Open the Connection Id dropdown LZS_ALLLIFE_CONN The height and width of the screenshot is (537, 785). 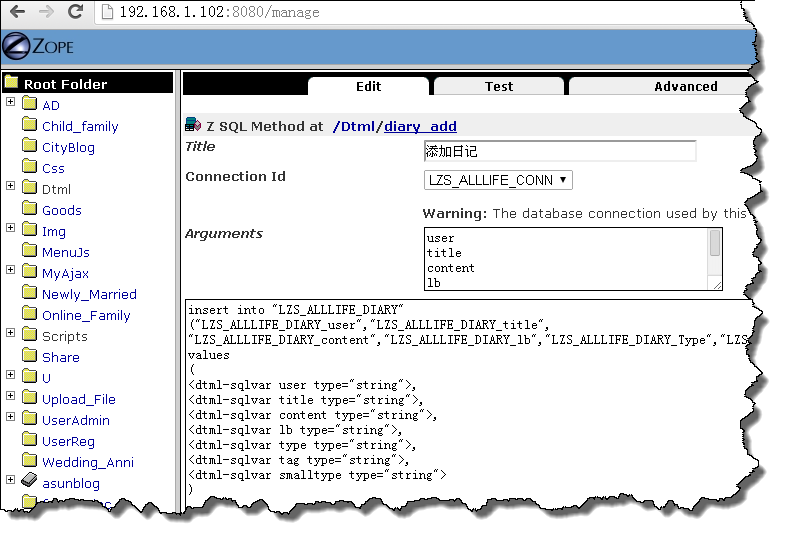tap(498, 180)
